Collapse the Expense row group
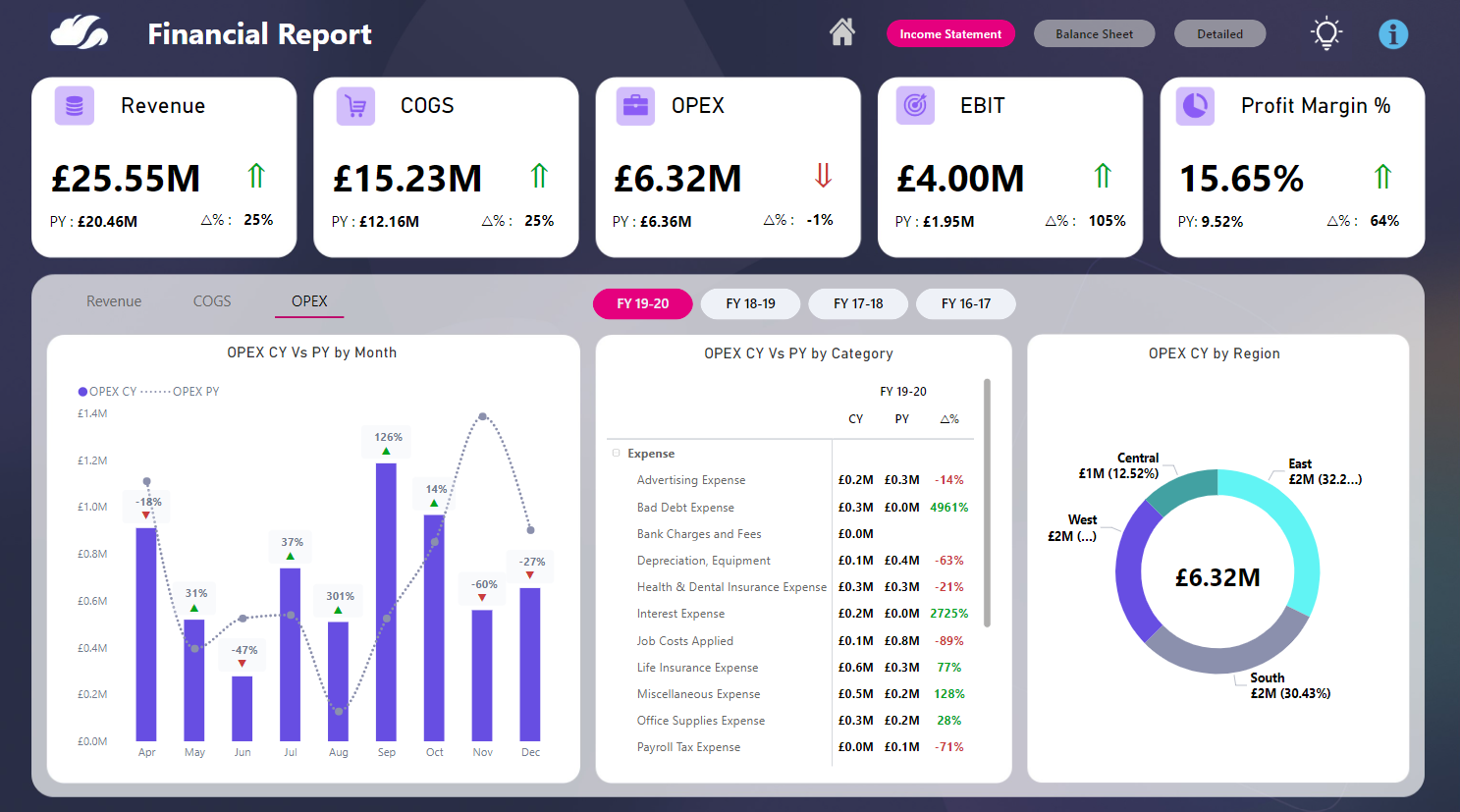This screenshot has width=1460, height=812. [x=617, y=454]
